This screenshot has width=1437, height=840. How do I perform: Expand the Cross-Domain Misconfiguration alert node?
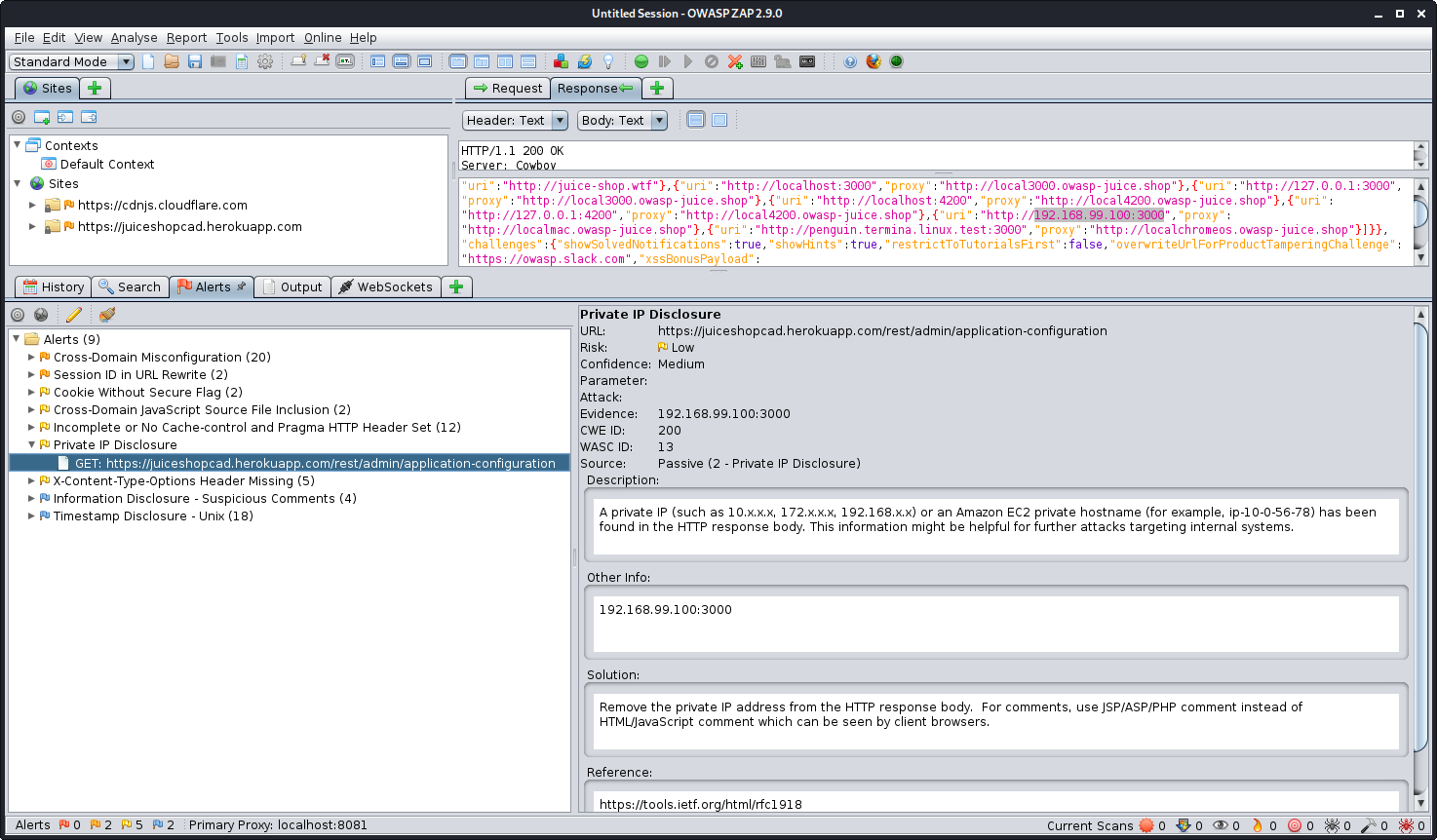click(31, 358)
